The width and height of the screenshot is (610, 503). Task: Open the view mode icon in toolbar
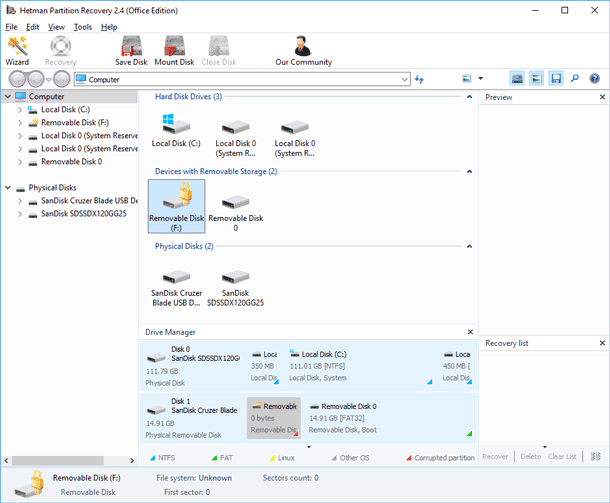coord(467,79)
